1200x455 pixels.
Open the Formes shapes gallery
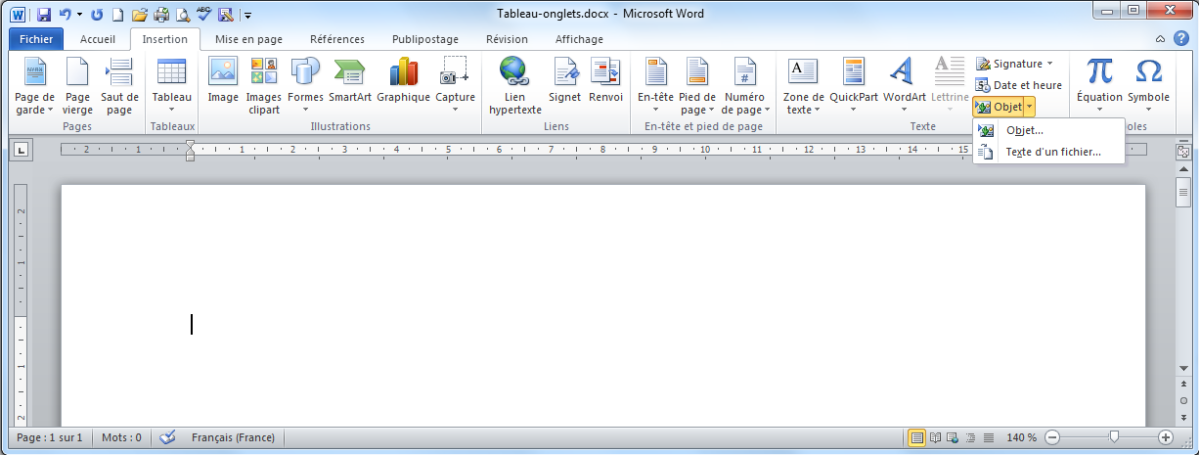(305, 86)
